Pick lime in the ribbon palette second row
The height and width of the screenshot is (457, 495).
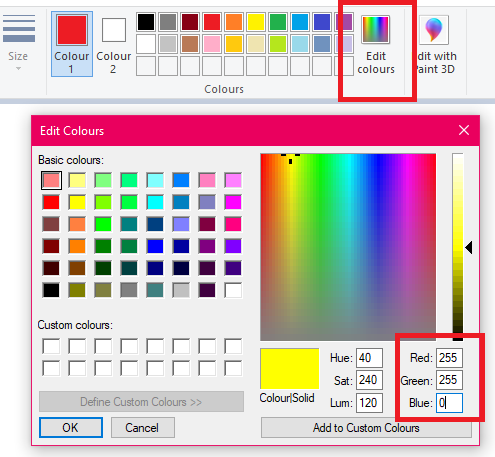(x=278, y=44)
